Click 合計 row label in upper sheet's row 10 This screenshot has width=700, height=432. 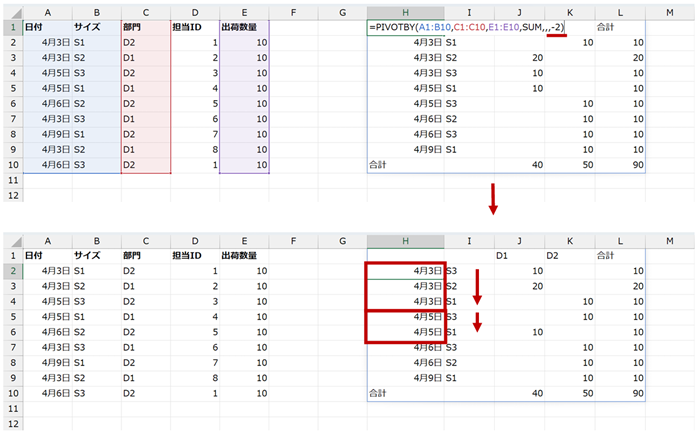coord(405,165)
